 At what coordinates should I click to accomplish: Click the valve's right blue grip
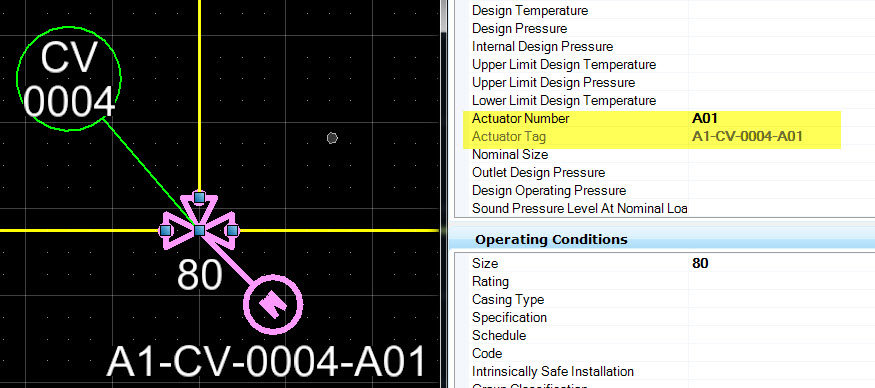point(233,230)
